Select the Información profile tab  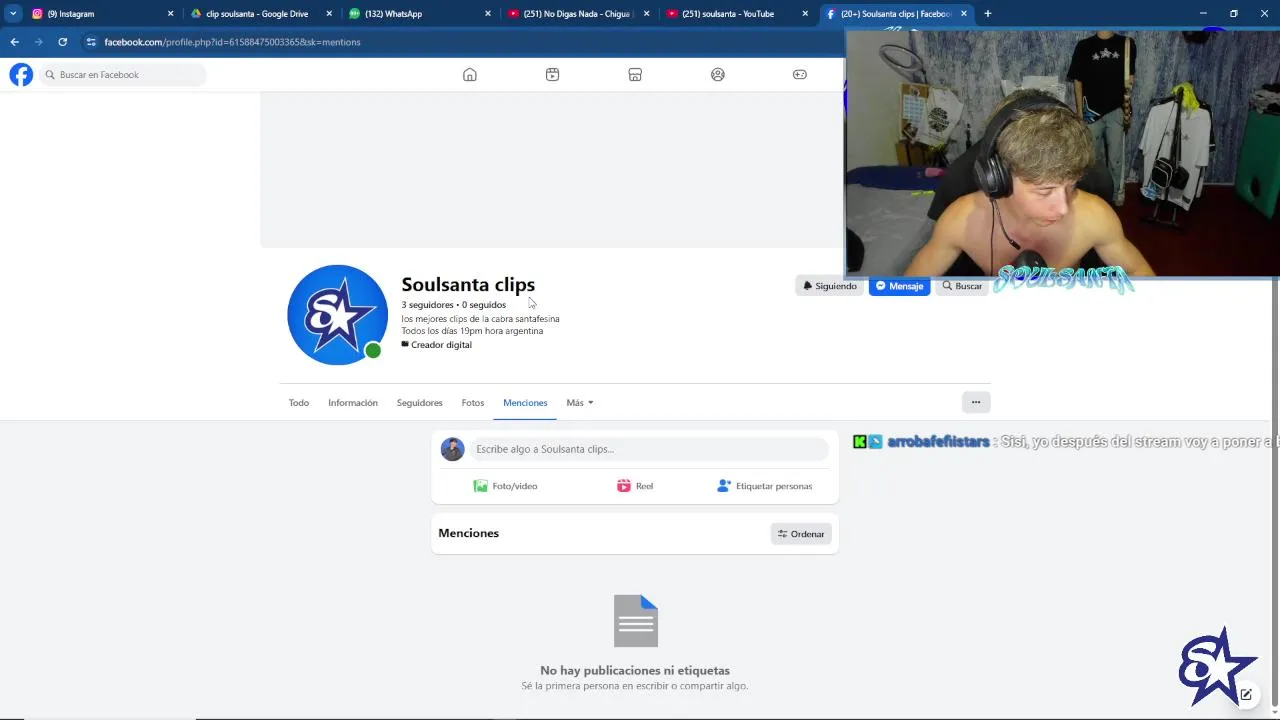coord(353,403)
